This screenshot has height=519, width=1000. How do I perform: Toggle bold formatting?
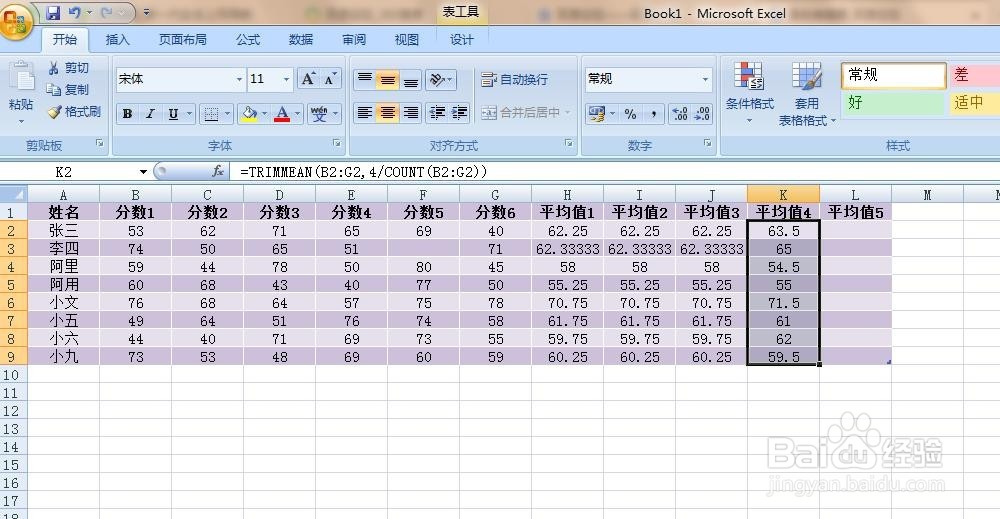point(128,113)
